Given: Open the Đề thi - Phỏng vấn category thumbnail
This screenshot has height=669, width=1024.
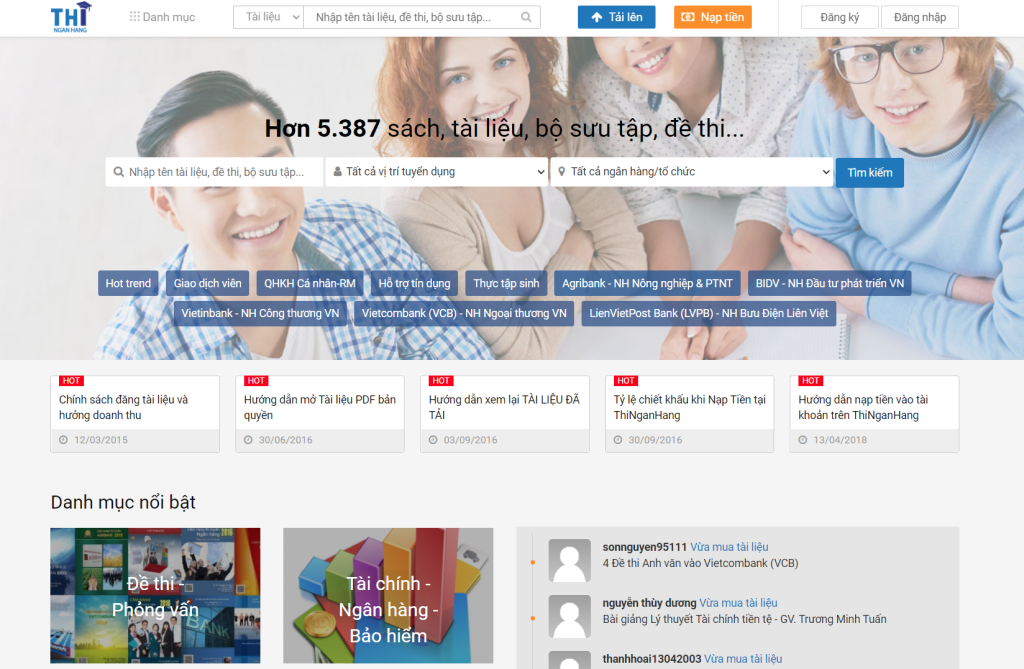Looking at the screenshot, I should click(x=155, y=596).
